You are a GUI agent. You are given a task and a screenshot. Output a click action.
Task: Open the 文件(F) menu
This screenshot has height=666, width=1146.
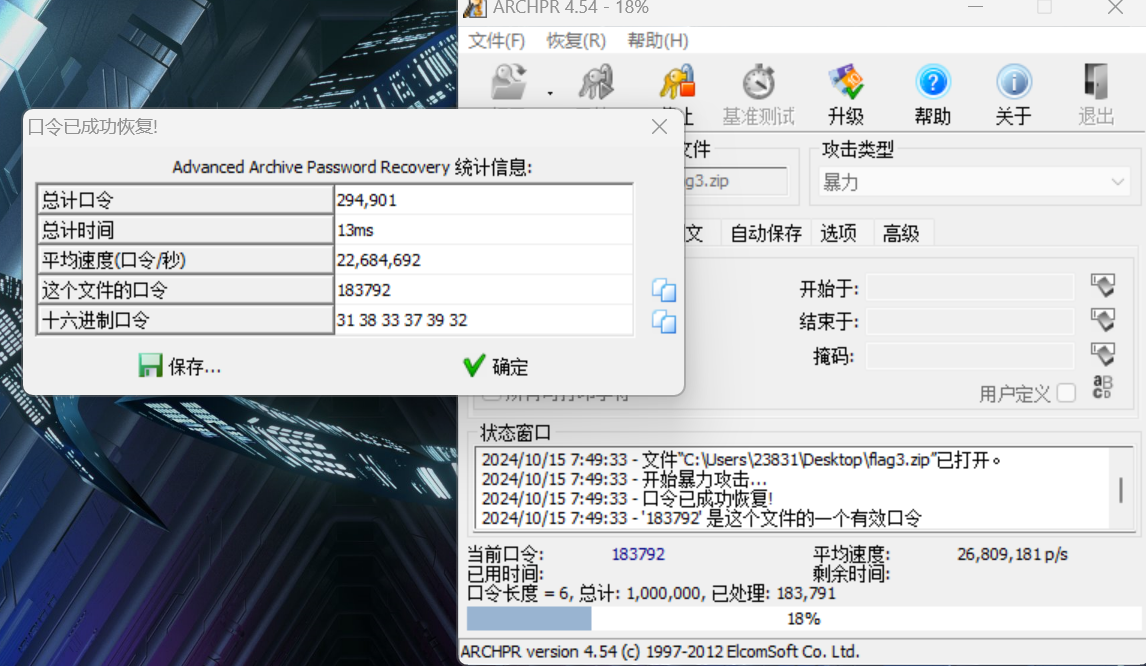pos(497,40)
